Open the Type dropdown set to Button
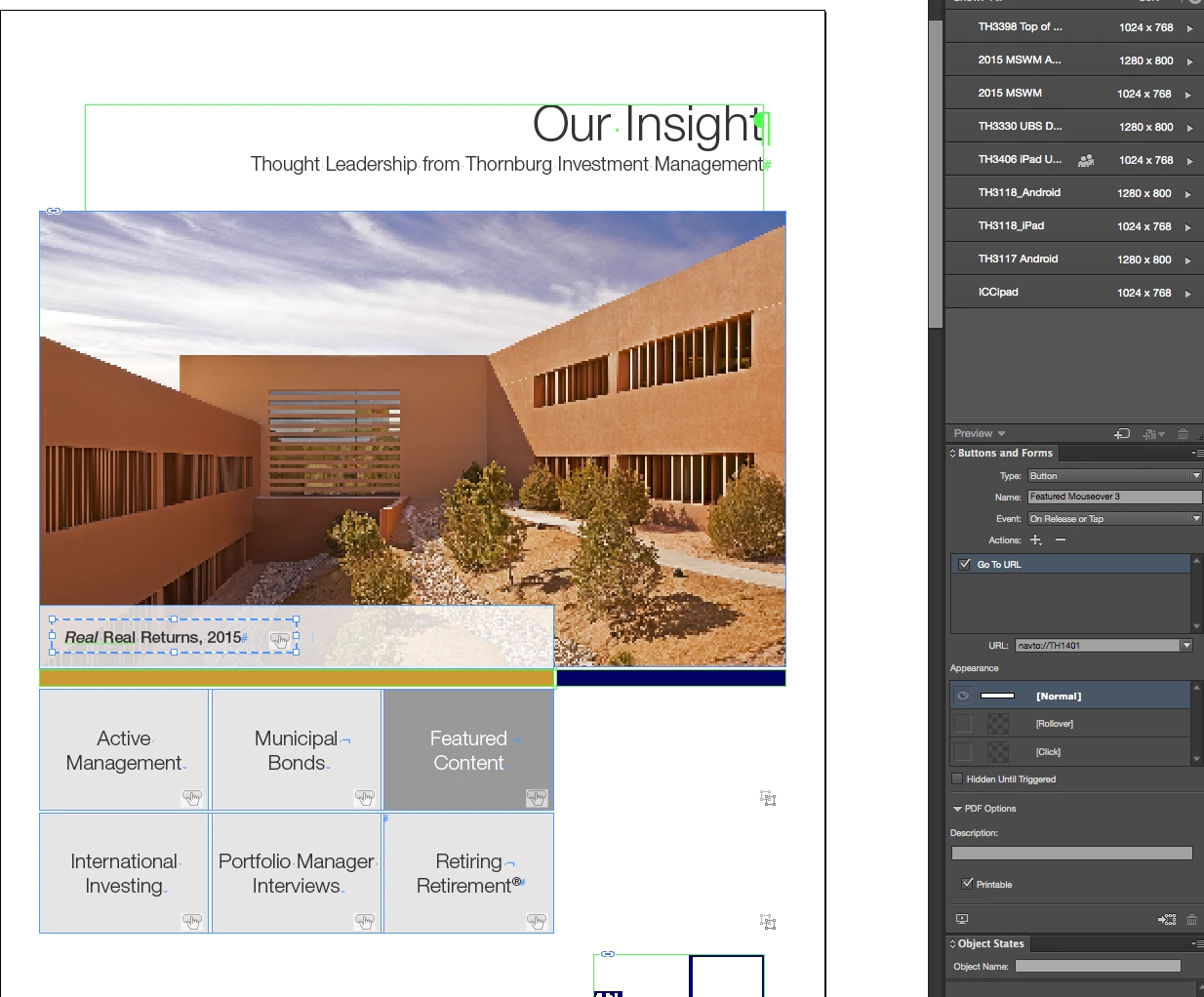 coord(1114,476)
